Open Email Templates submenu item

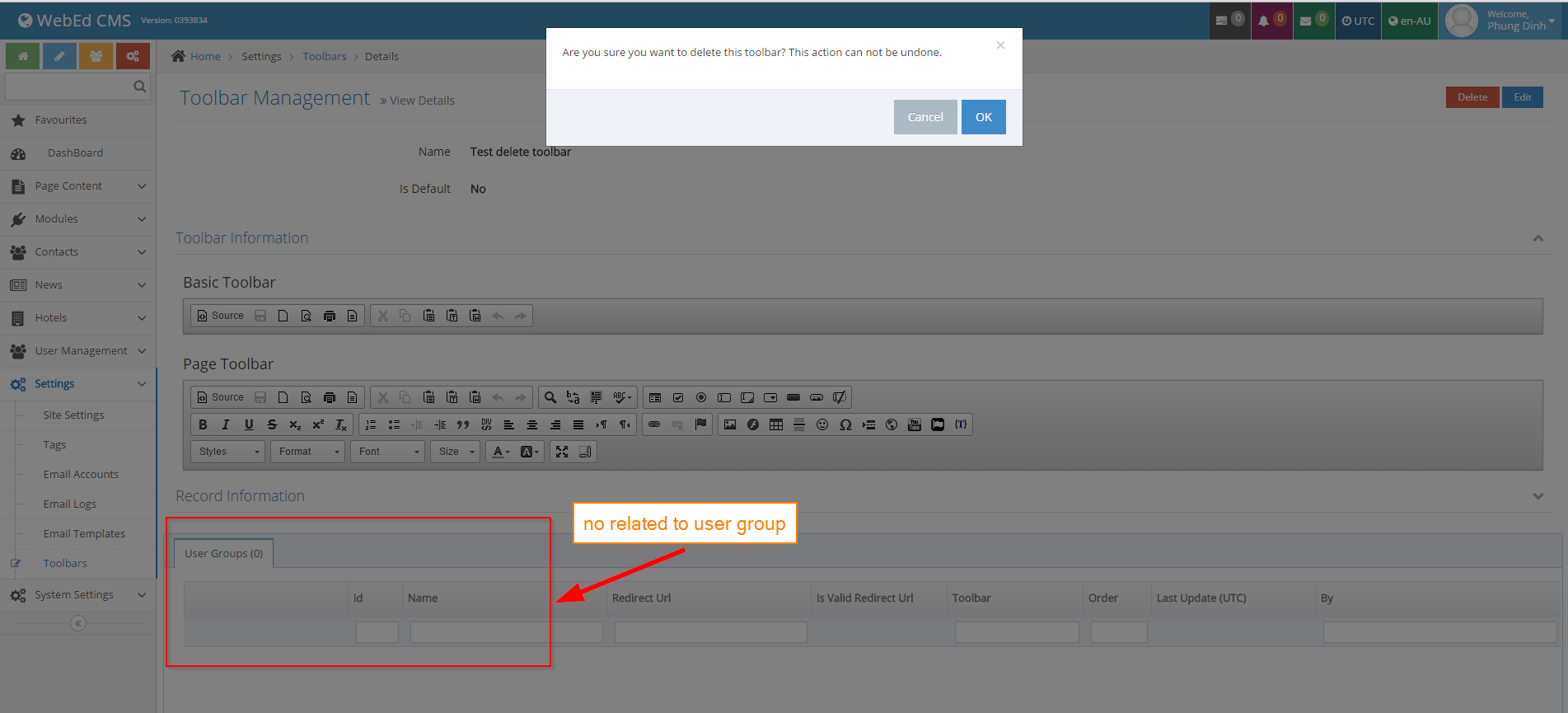click(x=84, y=534)
